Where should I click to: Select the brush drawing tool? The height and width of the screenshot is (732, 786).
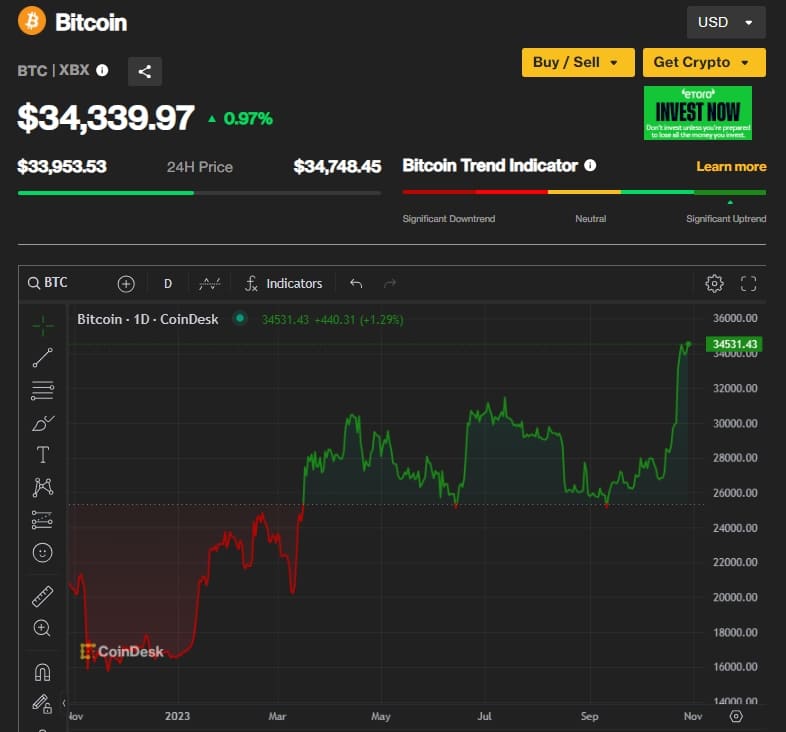click(x=43, y=423)
